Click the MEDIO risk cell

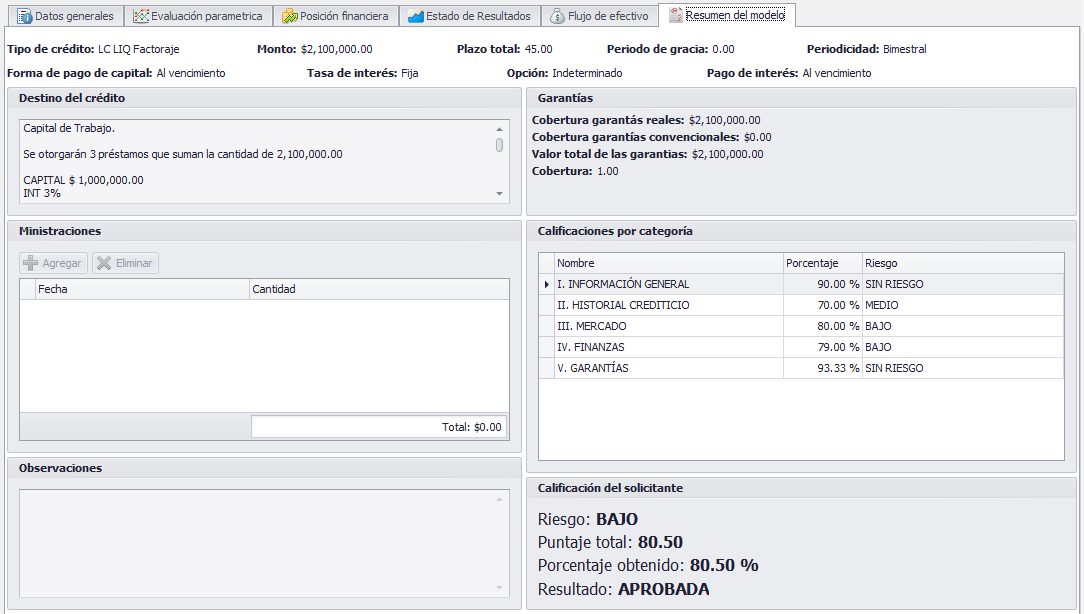click(x=963, y=305)
